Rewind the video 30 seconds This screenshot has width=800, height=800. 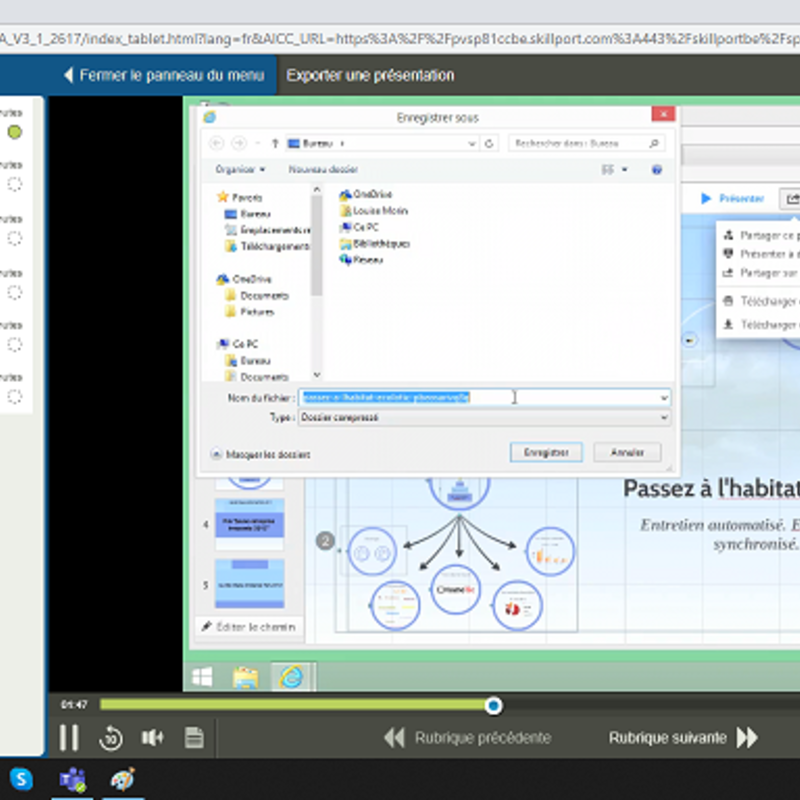tap(110, 739)
